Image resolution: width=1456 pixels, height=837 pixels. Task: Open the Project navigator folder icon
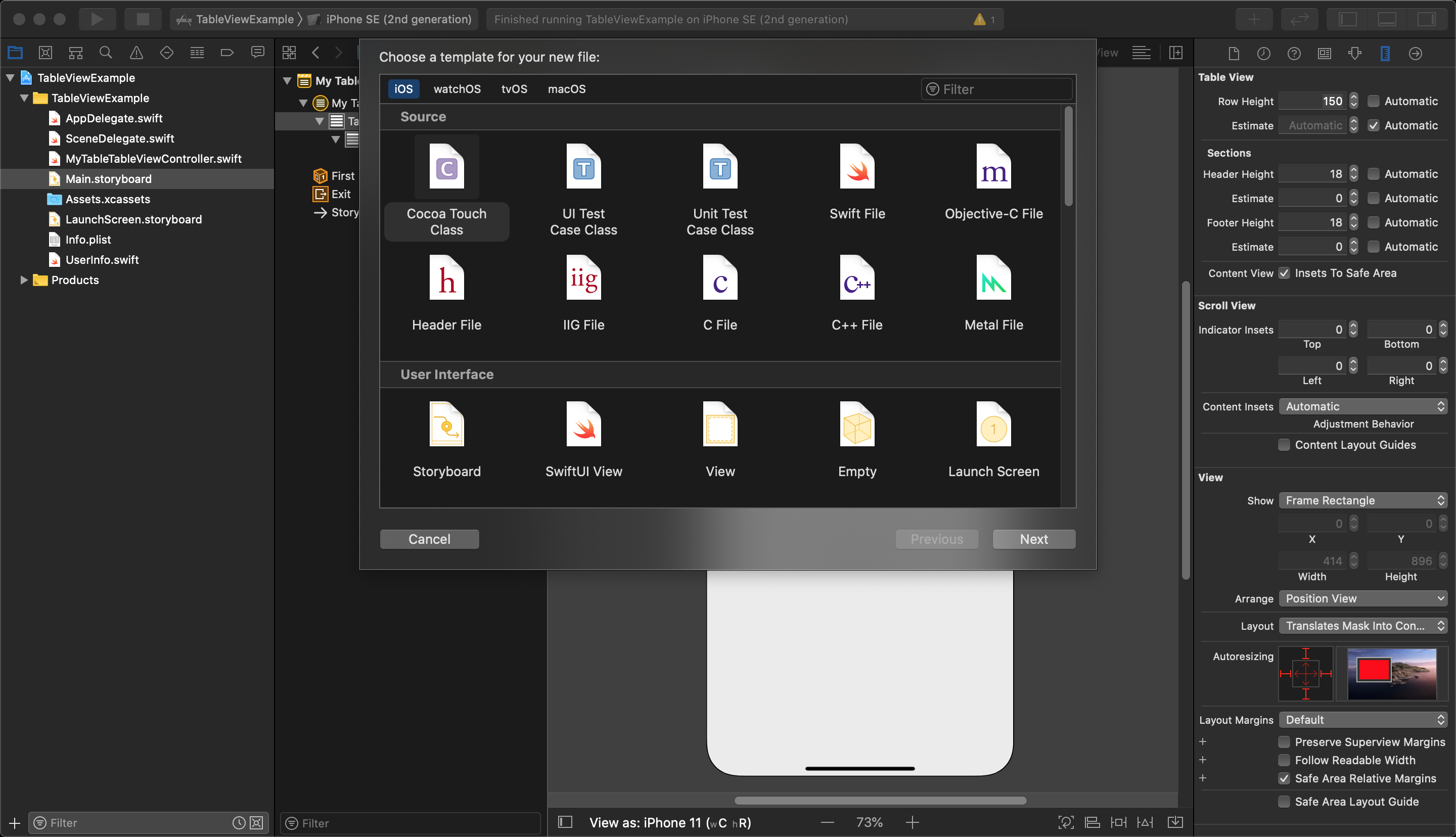[15, 53]
